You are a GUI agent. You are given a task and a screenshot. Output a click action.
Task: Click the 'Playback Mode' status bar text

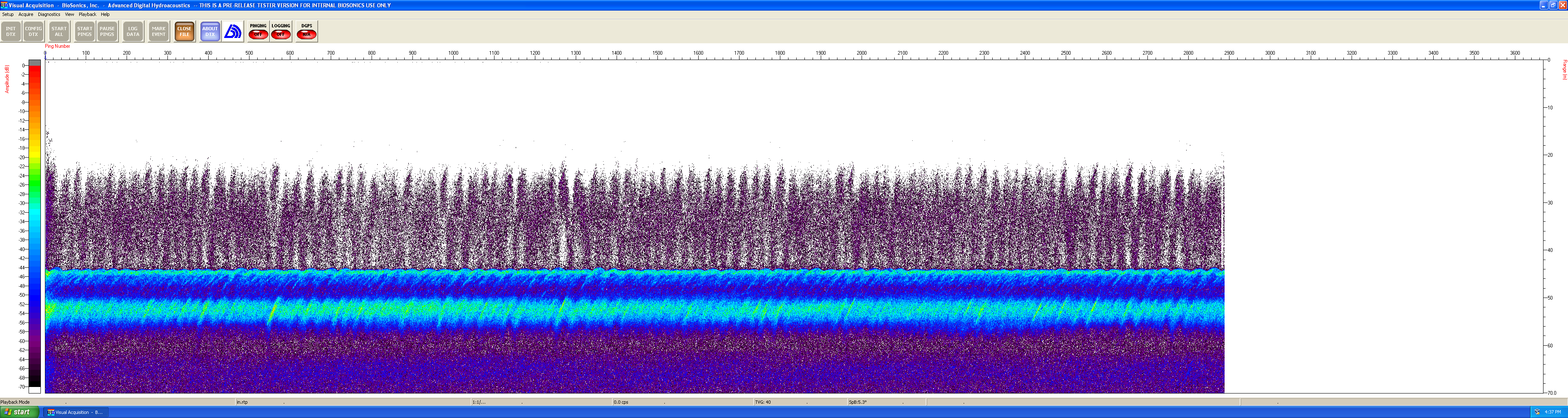coord(15,402)
